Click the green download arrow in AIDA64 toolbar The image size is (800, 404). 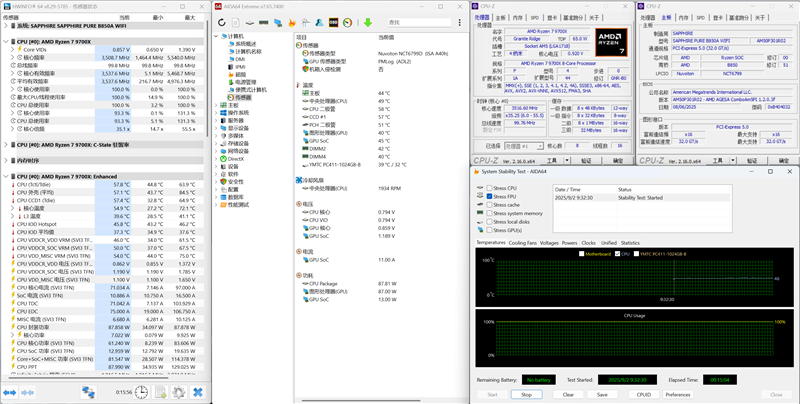(367, 22)
